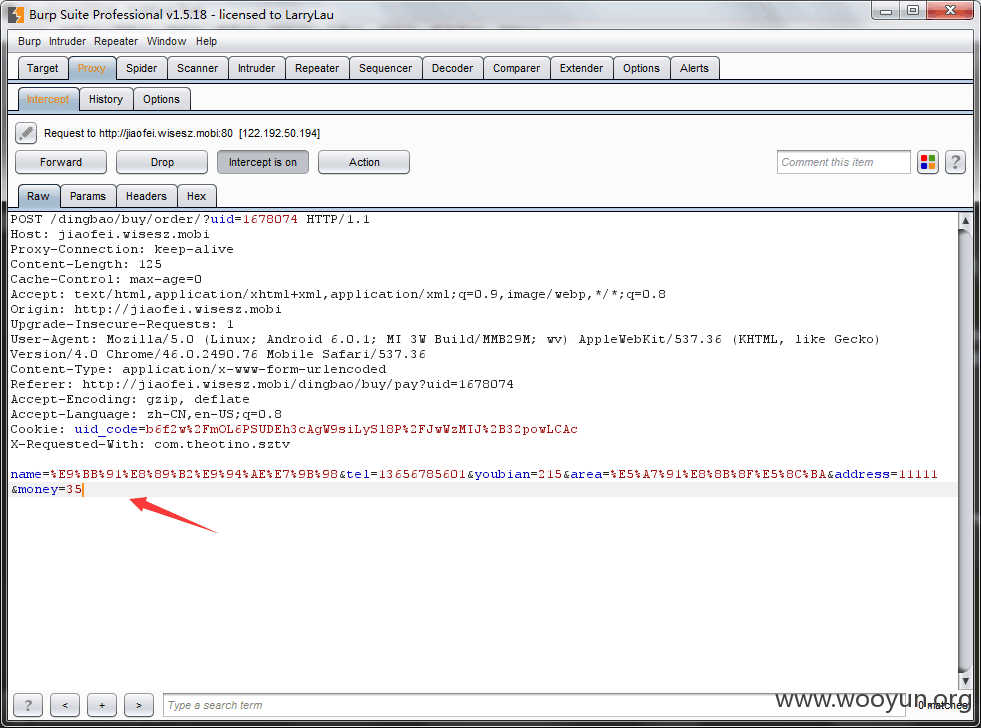Go to previous search match button

[65, 705]
